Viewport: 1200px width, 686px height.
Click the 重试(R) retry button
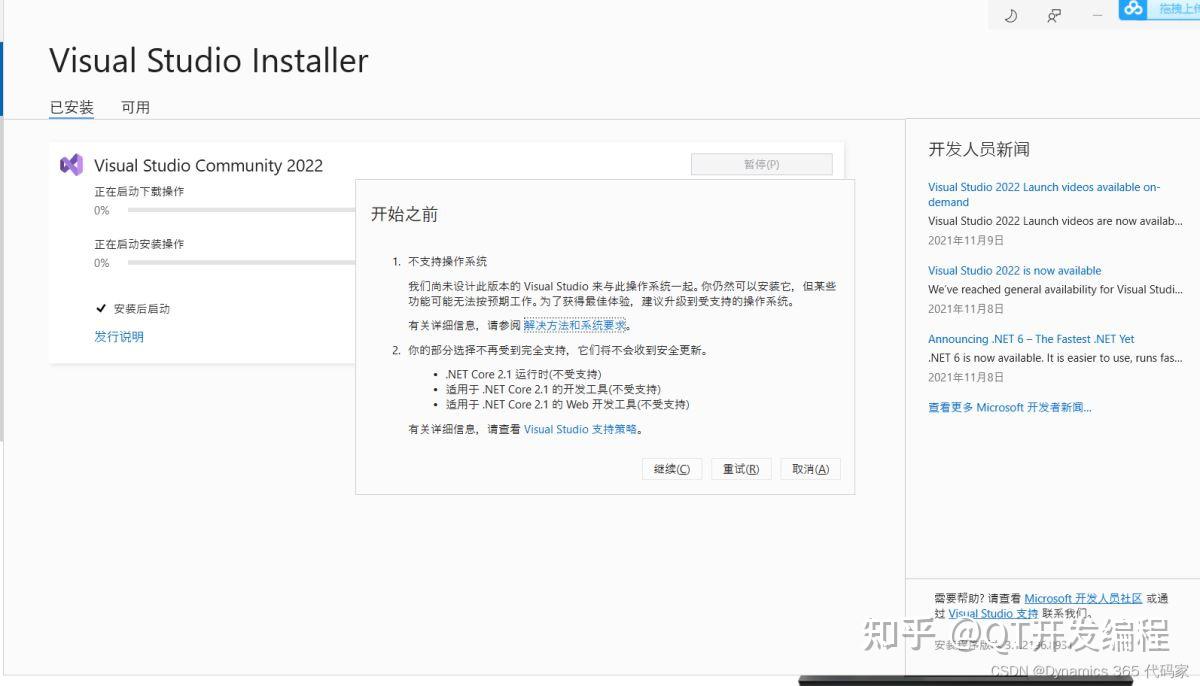tap(741, 468)
